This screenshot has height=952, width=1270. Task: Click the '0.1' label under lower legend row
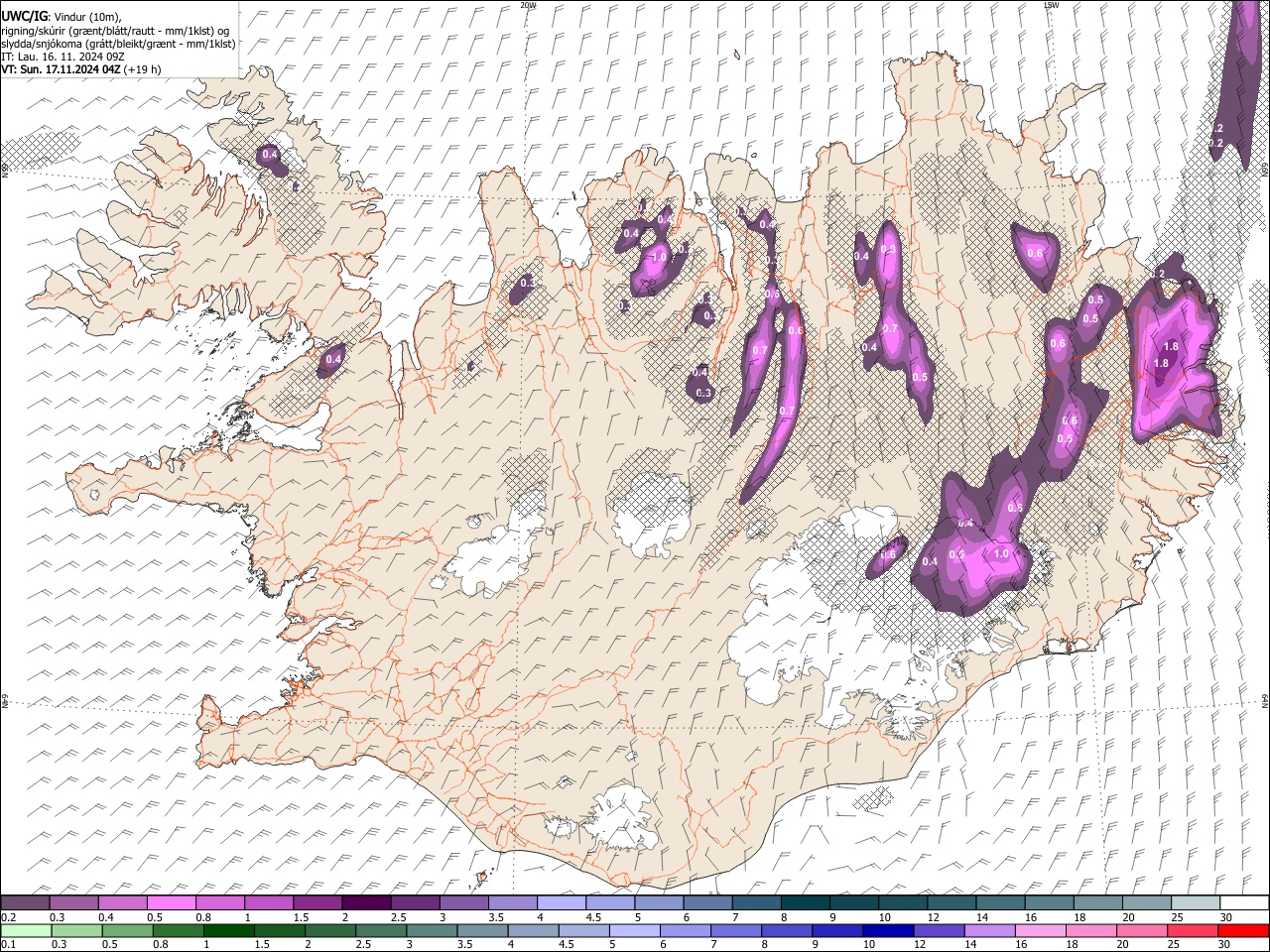tap(9, 945)
